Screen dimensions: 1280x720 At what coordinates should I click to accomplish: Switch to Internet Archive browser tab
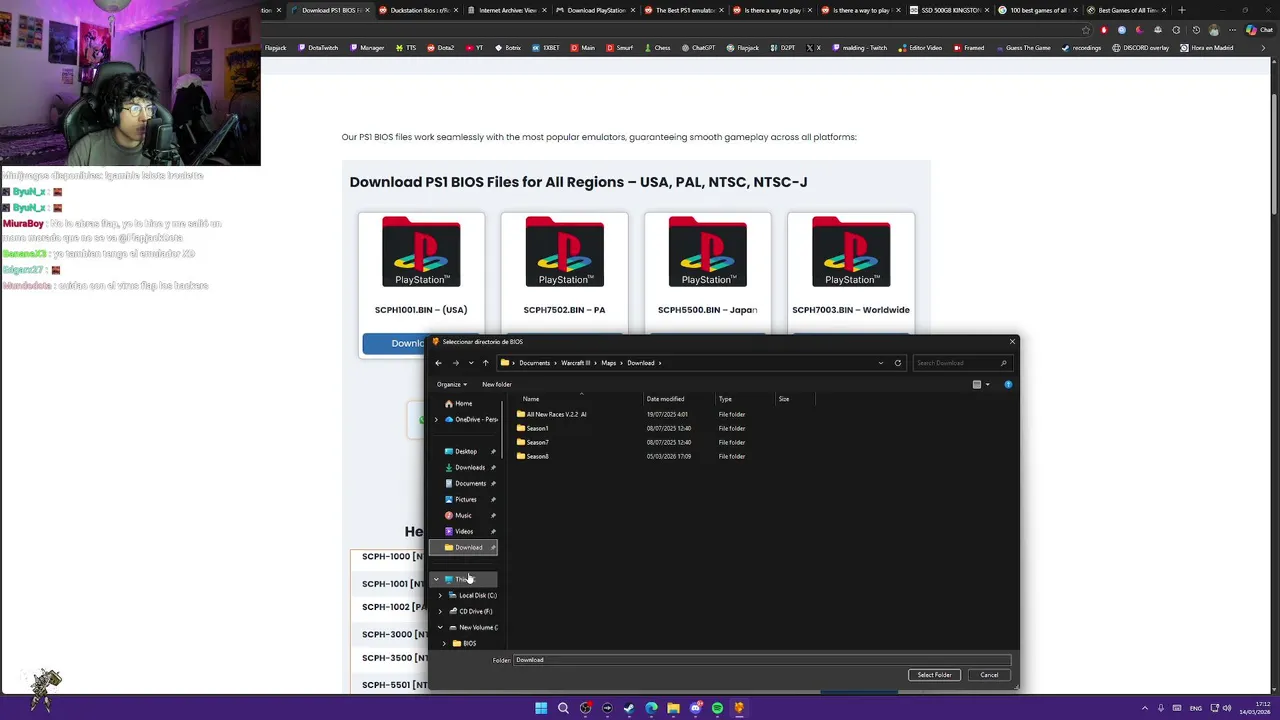pyautogui.click(x=508, y=10)
